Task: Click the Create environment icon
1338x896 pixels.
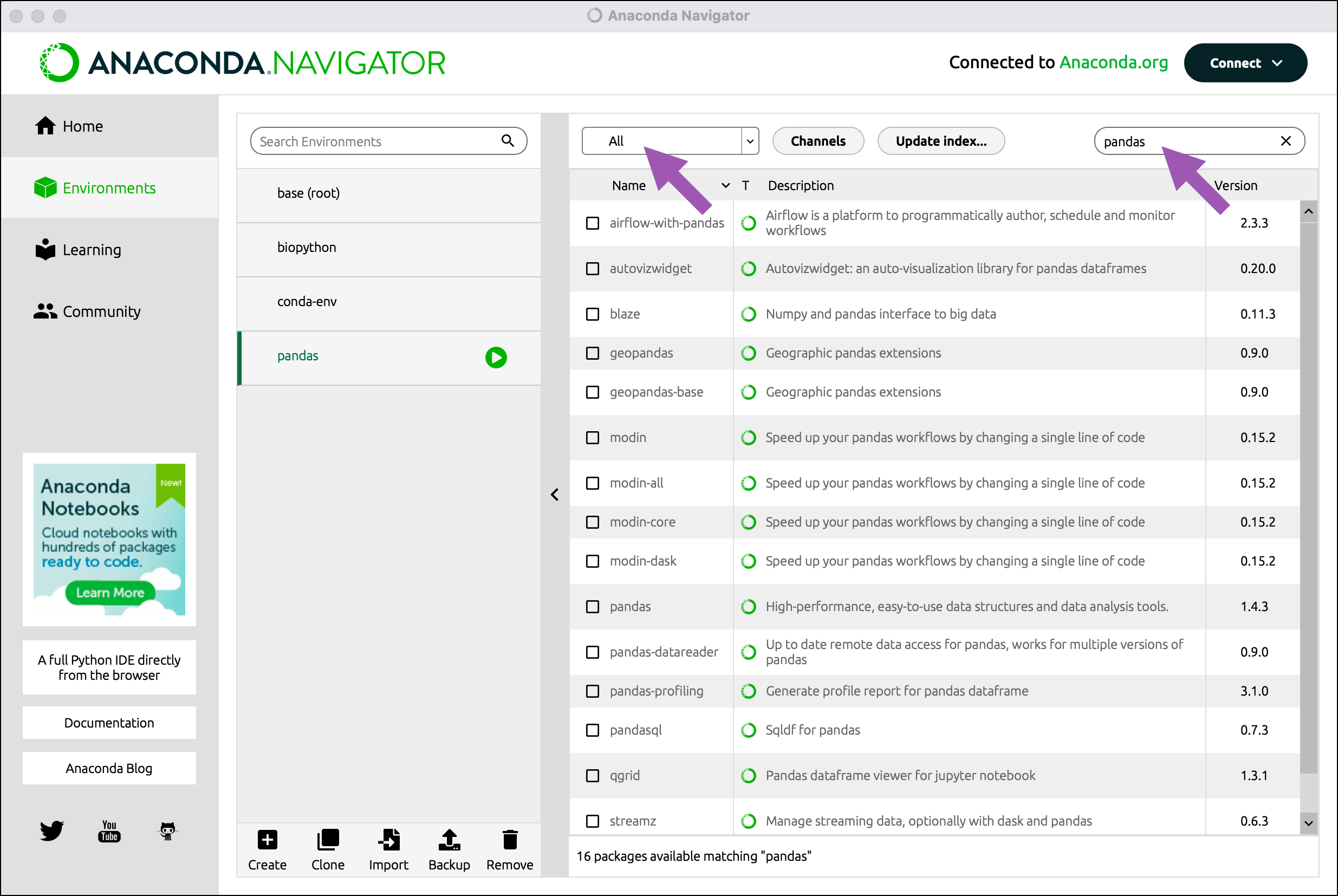Action: click(267, 840)
